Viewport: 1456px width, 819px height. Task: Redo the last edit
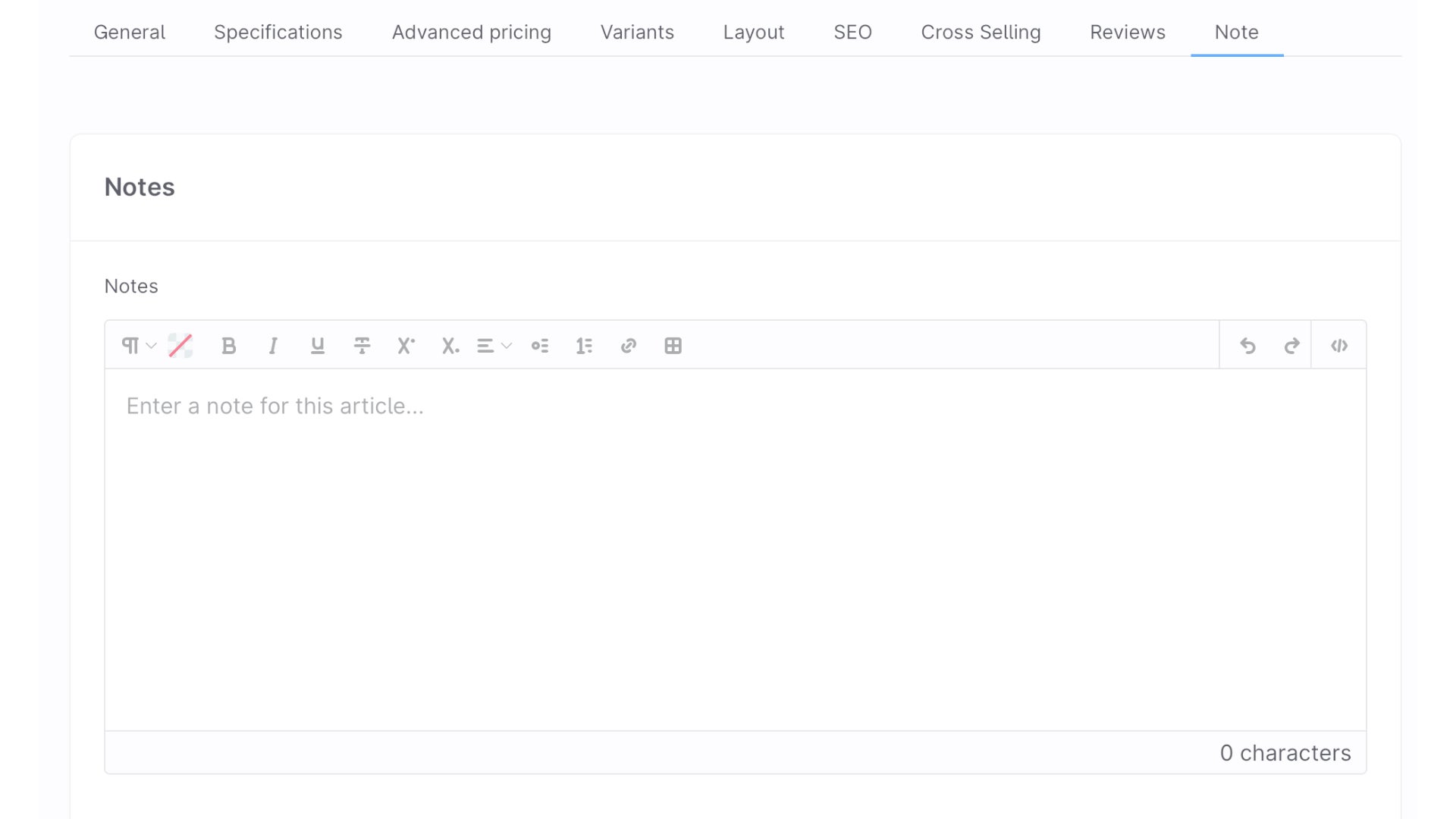[x=1292, y=346]
